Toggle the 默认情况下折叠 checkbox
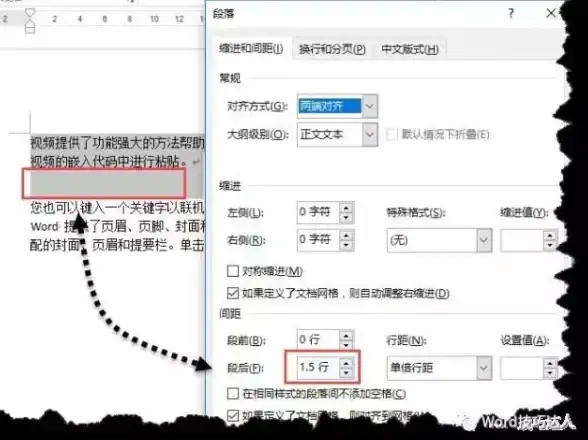 (x=392, y=134)
